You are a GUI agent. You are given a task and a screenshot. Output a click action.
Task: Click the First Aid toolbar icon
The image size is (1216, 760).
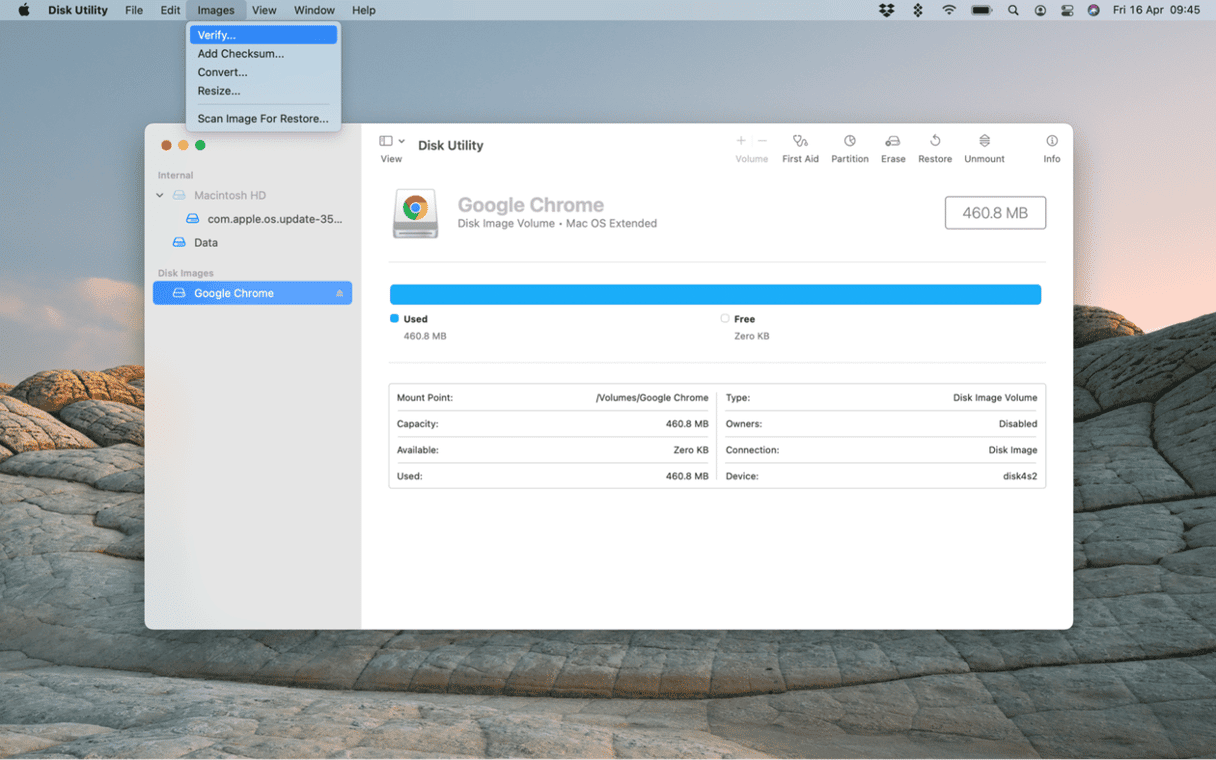click(x=799, y=142)
